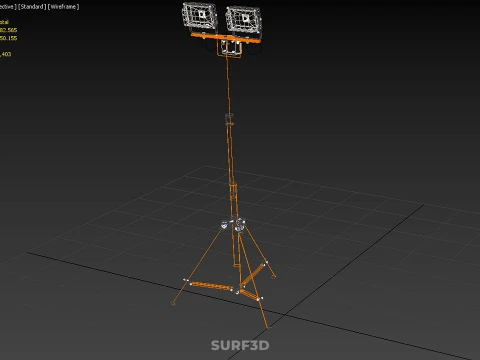The width and height of the screenshot is (480, 360).
Task: Open the [Wireframe] shading menu
Action: (63, 7)
